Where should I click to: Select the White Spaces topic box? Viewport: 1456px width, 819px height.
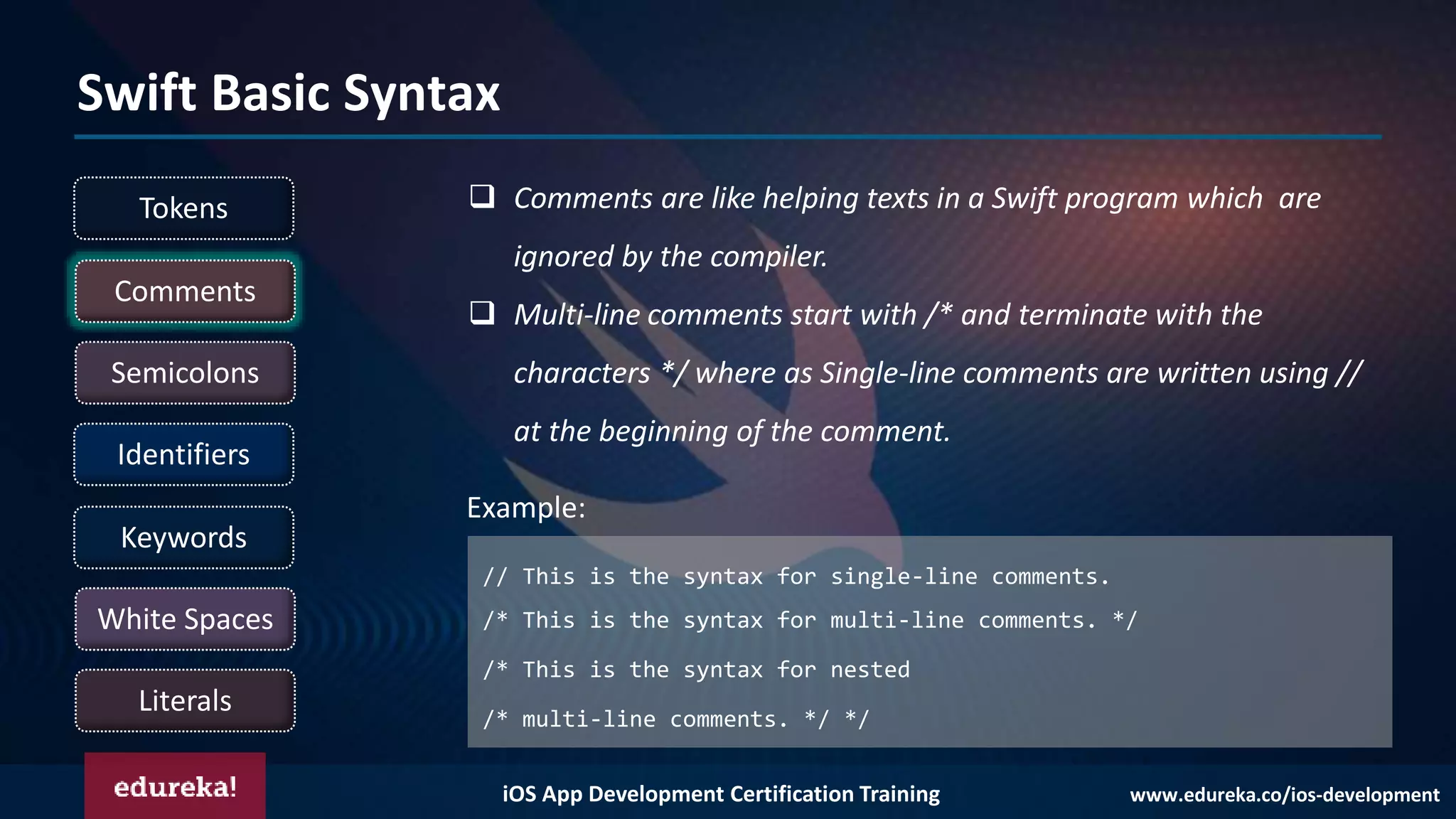(x=185, y=619)
